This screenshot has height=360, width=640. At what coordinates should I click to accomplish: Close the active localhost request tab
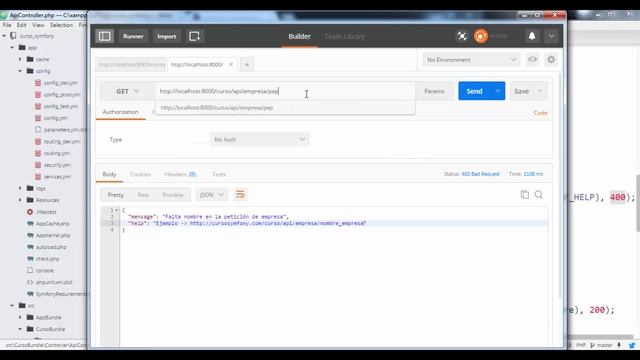point(231,64)
